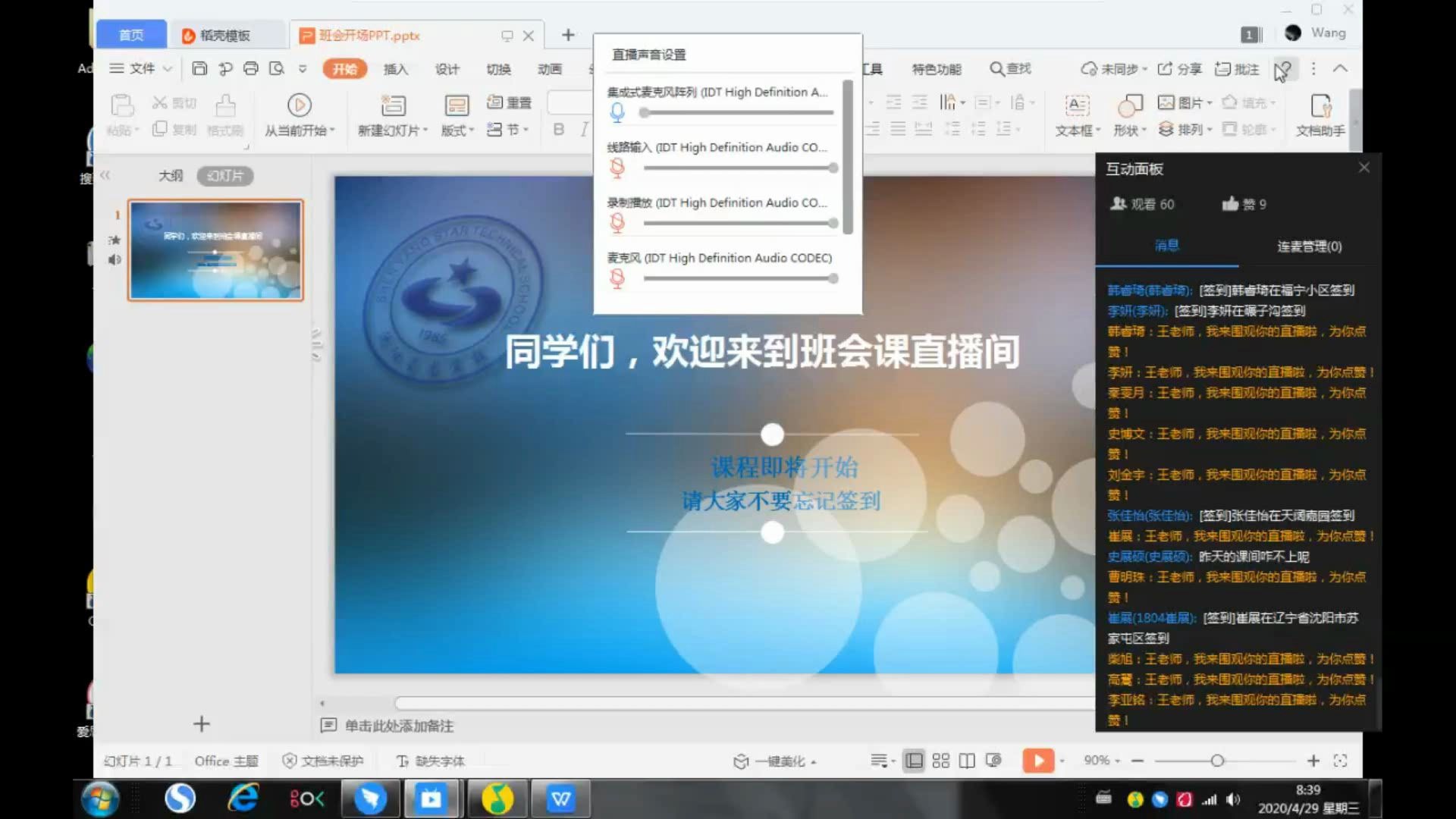Switch to 幻灯片 slide view tab
The width and height of the screenshot is (1456, 819).
coord(224,176)
